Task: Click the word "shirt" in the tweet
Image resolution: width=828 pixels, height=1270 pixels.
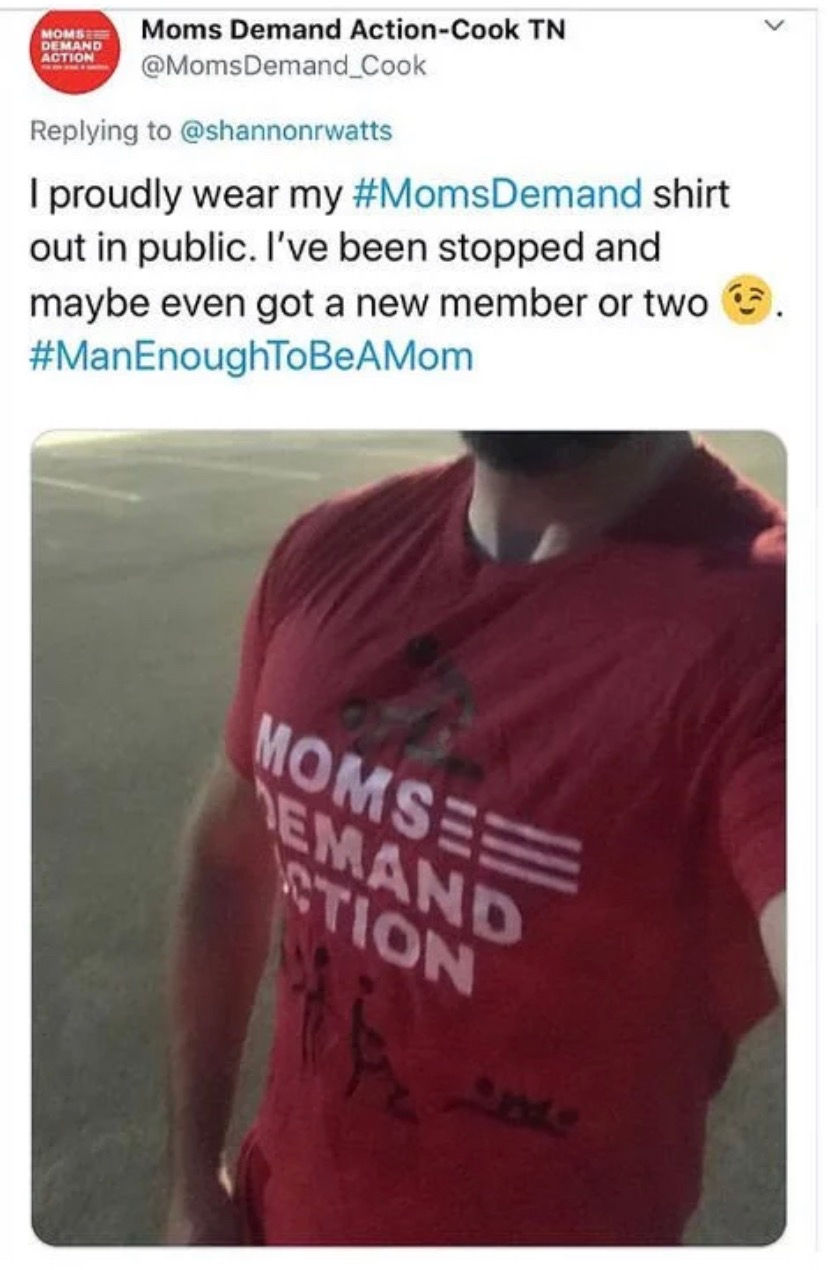Action: 691,193
